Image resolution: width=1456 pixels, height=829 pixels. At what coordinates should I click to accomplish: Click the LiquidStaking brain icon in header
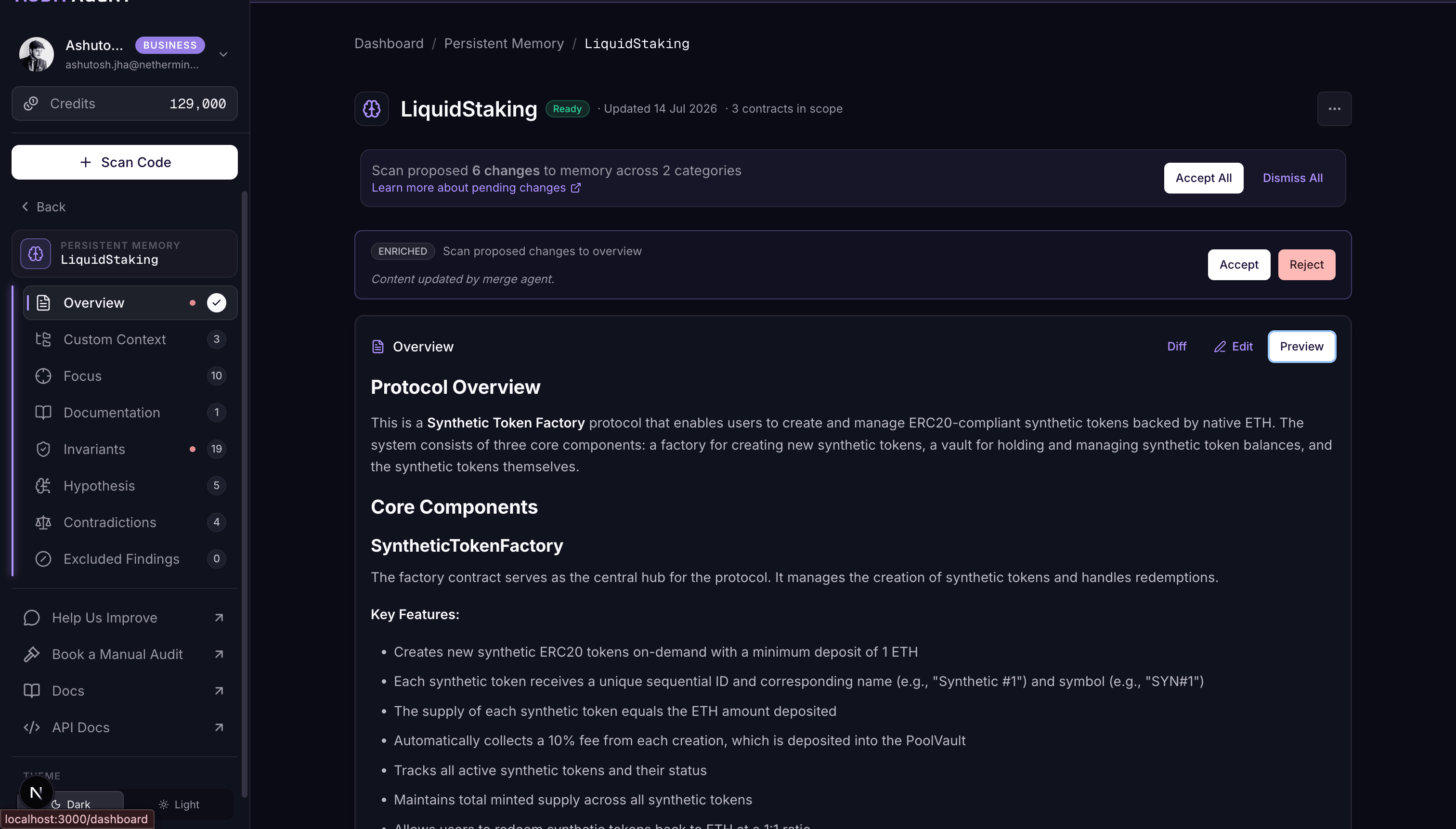pyautogui.click(x=372, y=109)
